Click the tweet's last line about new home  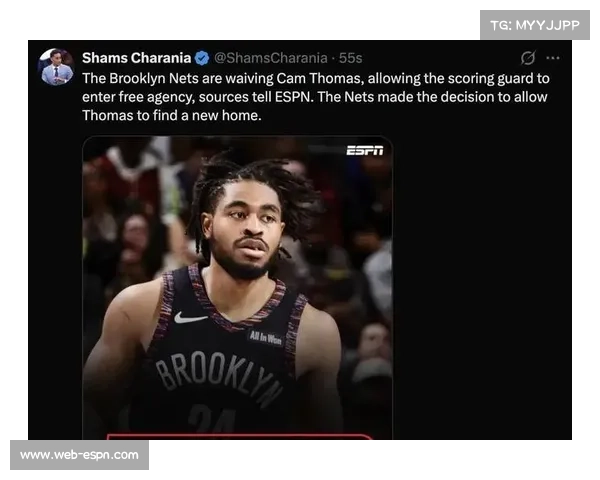[x=172, y=116]
